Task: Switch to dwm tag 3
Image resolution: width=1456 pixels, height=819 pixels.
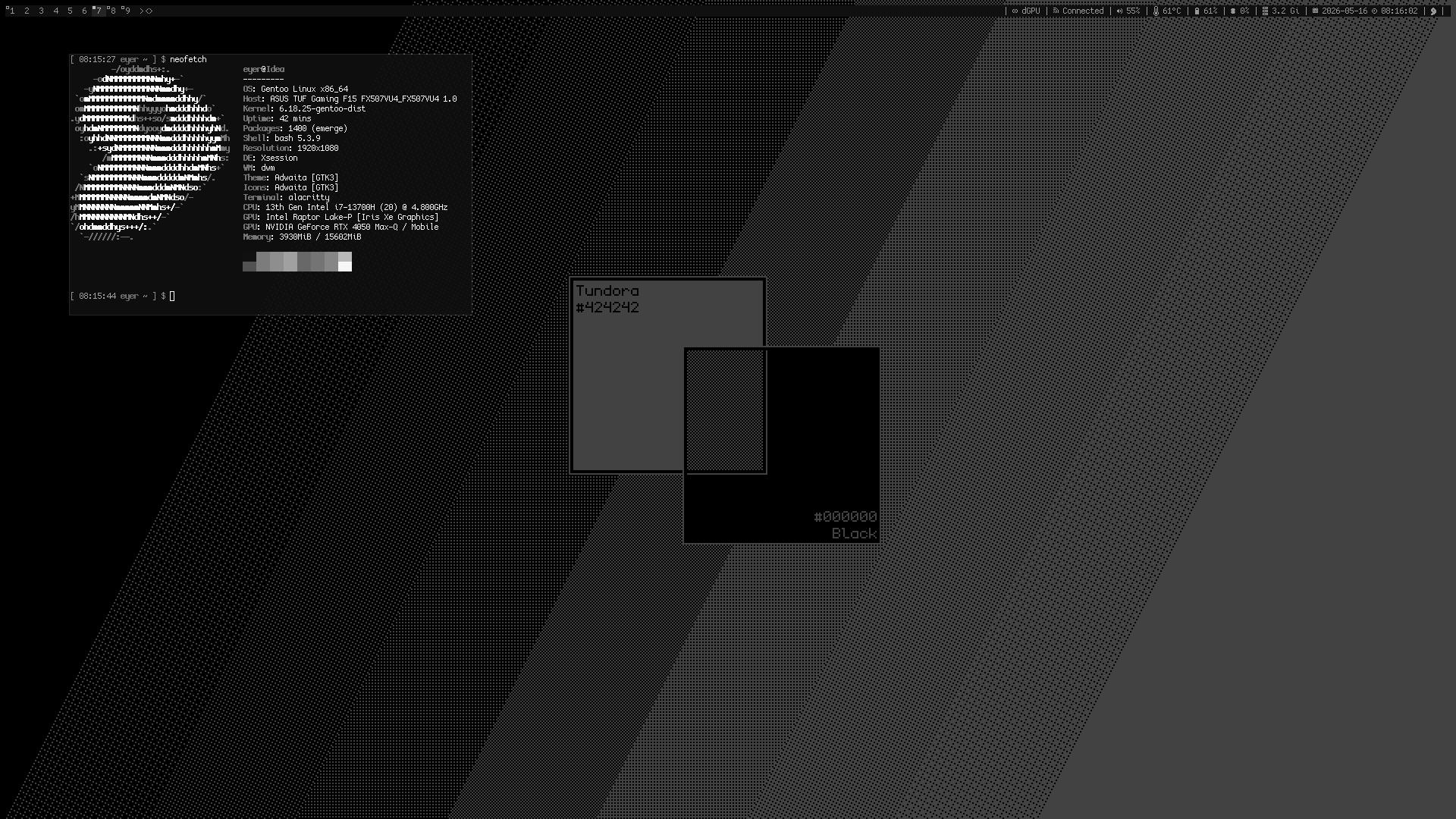Action: click(41, 11)
